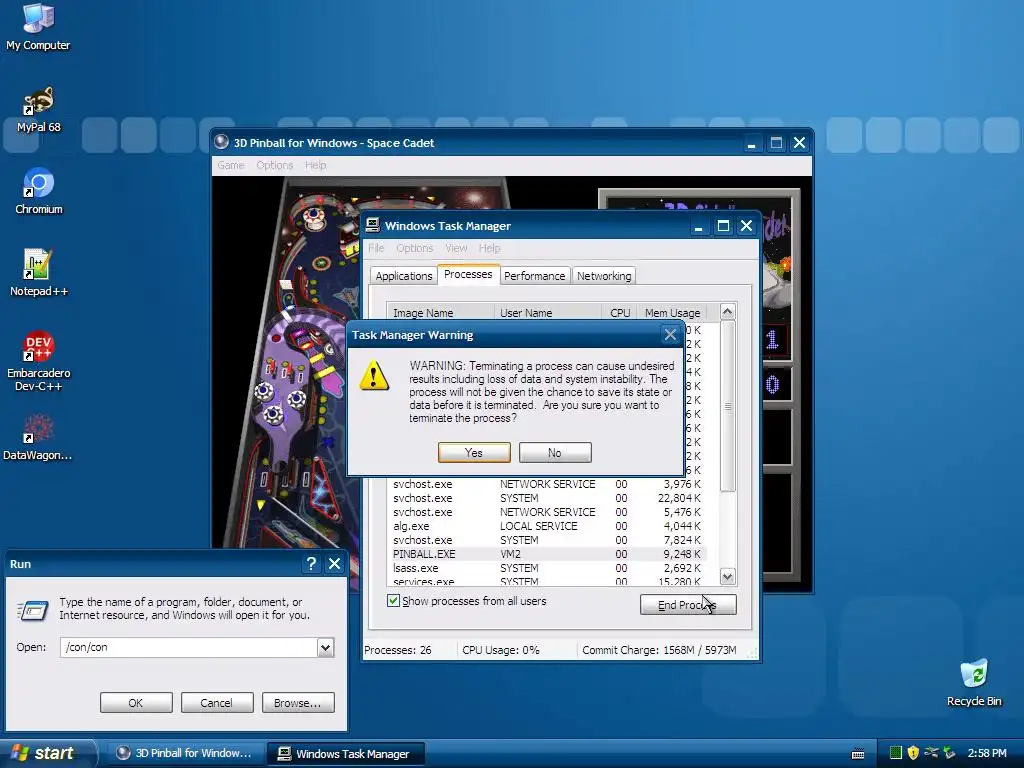The width and height of the screenshot is (1024, 768).
Task: Open Task Manager Options menu
Action: click(x=415, y=248)
